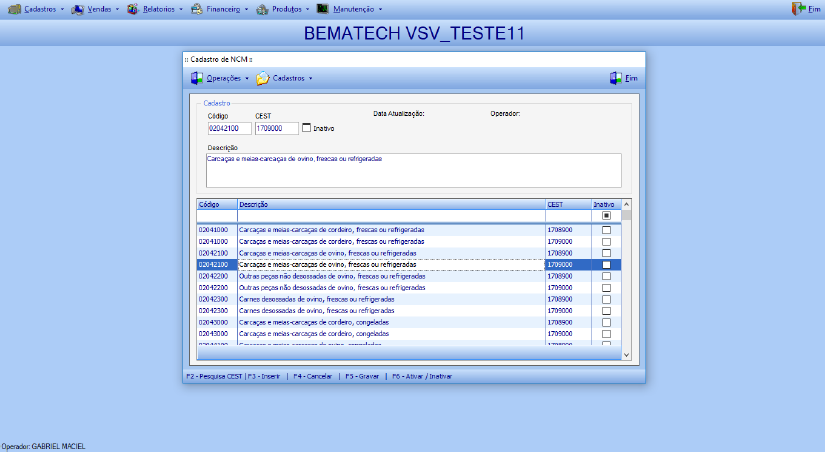
Task: Click the Código column header
Action: pos(217,204)
